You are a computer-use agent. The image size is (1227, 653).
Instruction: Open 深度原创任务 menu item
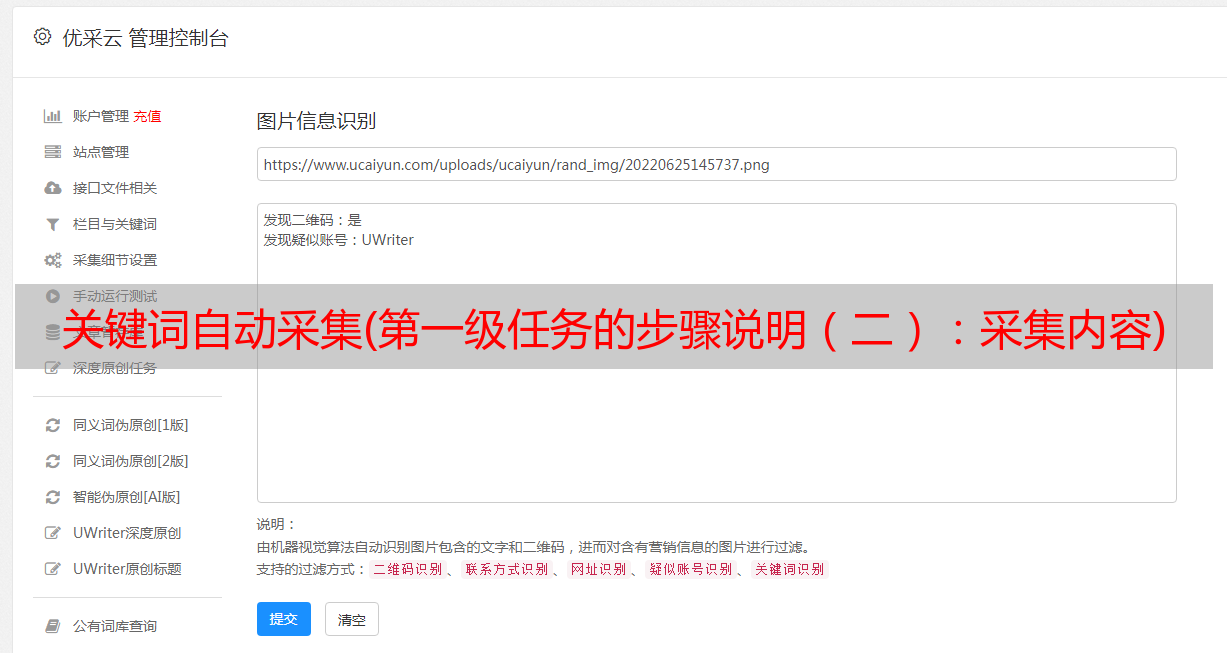tap(115, 368)
